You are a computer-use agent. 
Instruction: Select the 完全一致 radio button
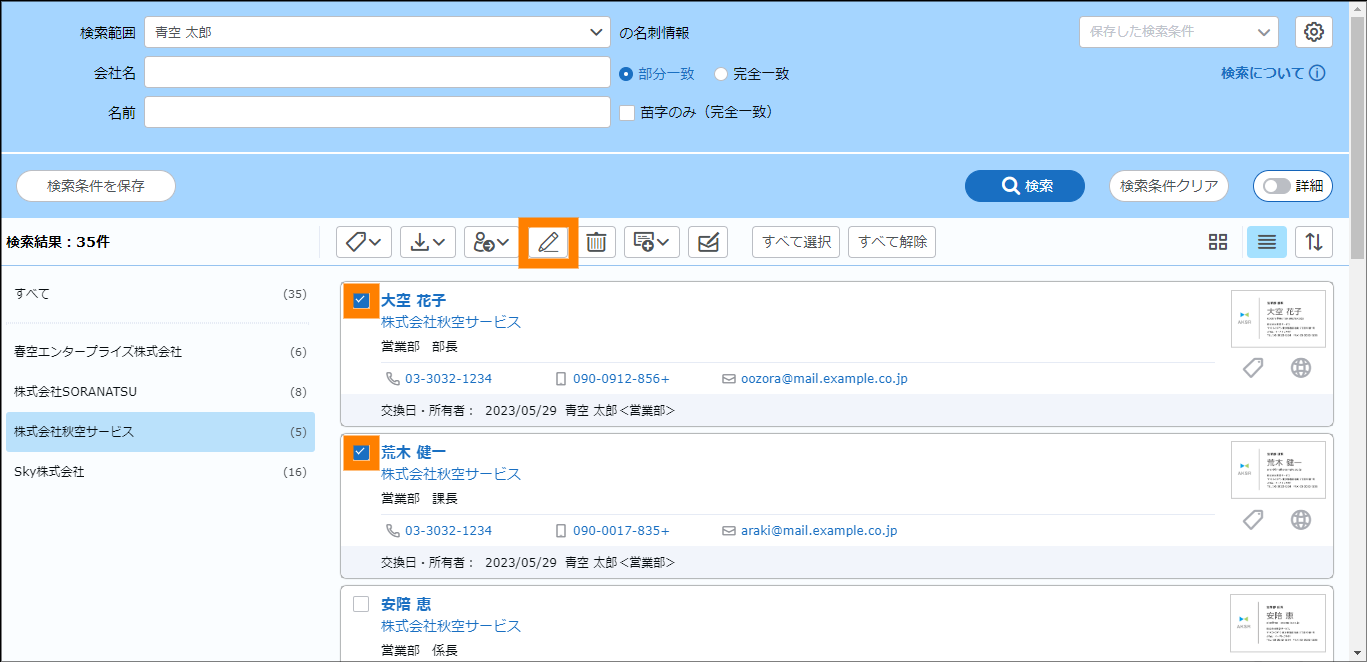pyautogui.click(x=721, y=74)
